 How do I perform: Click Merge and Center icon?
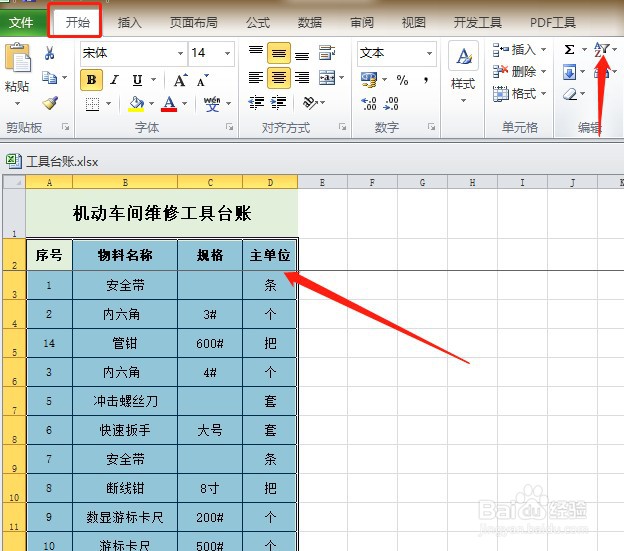(x=327, y=78)
